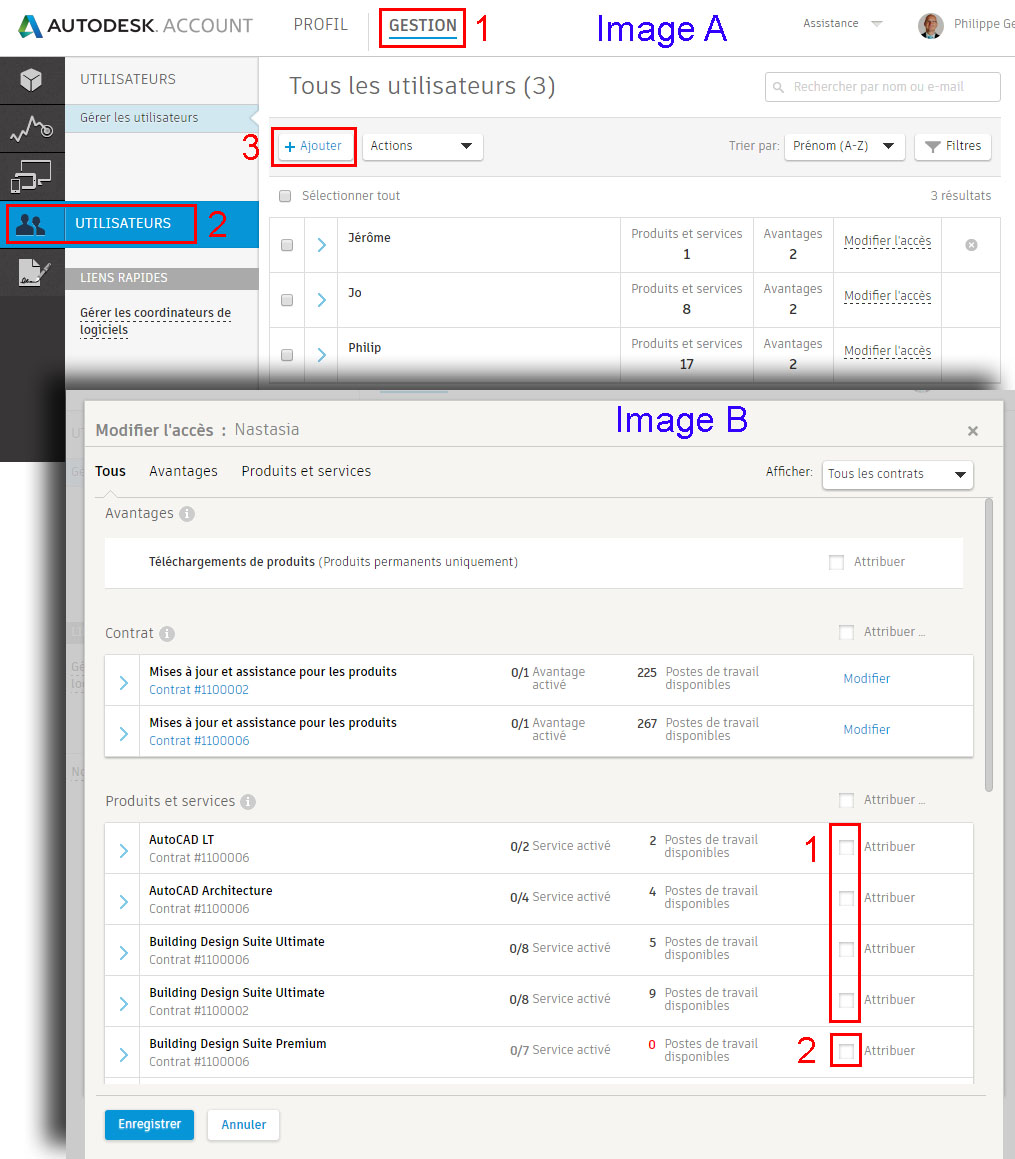Check Attribuer all checkbox for Produits et services section
Screen dimensions: 1015x1159
(846, 800)
